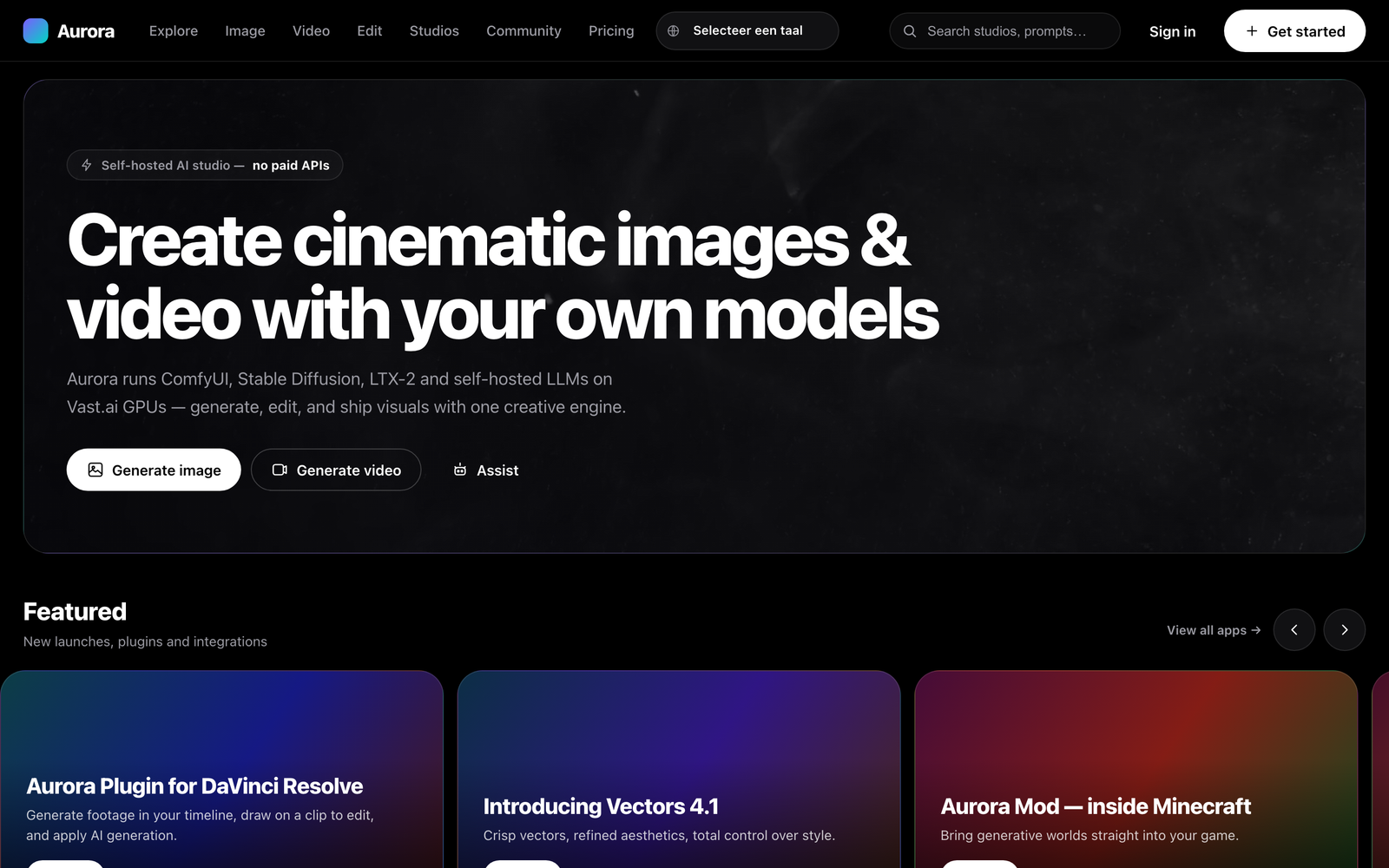
Task: Open the Pricing nav item
Action: click(x=611, y=31)
